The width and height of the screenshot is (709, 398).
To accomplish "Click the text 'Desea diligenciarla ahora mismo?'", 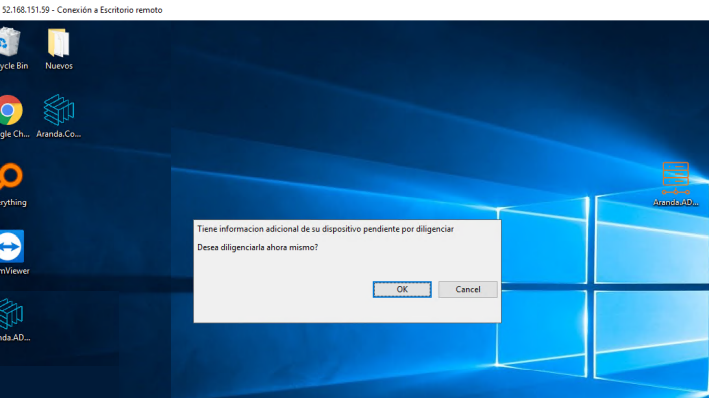I will [258, 247].
